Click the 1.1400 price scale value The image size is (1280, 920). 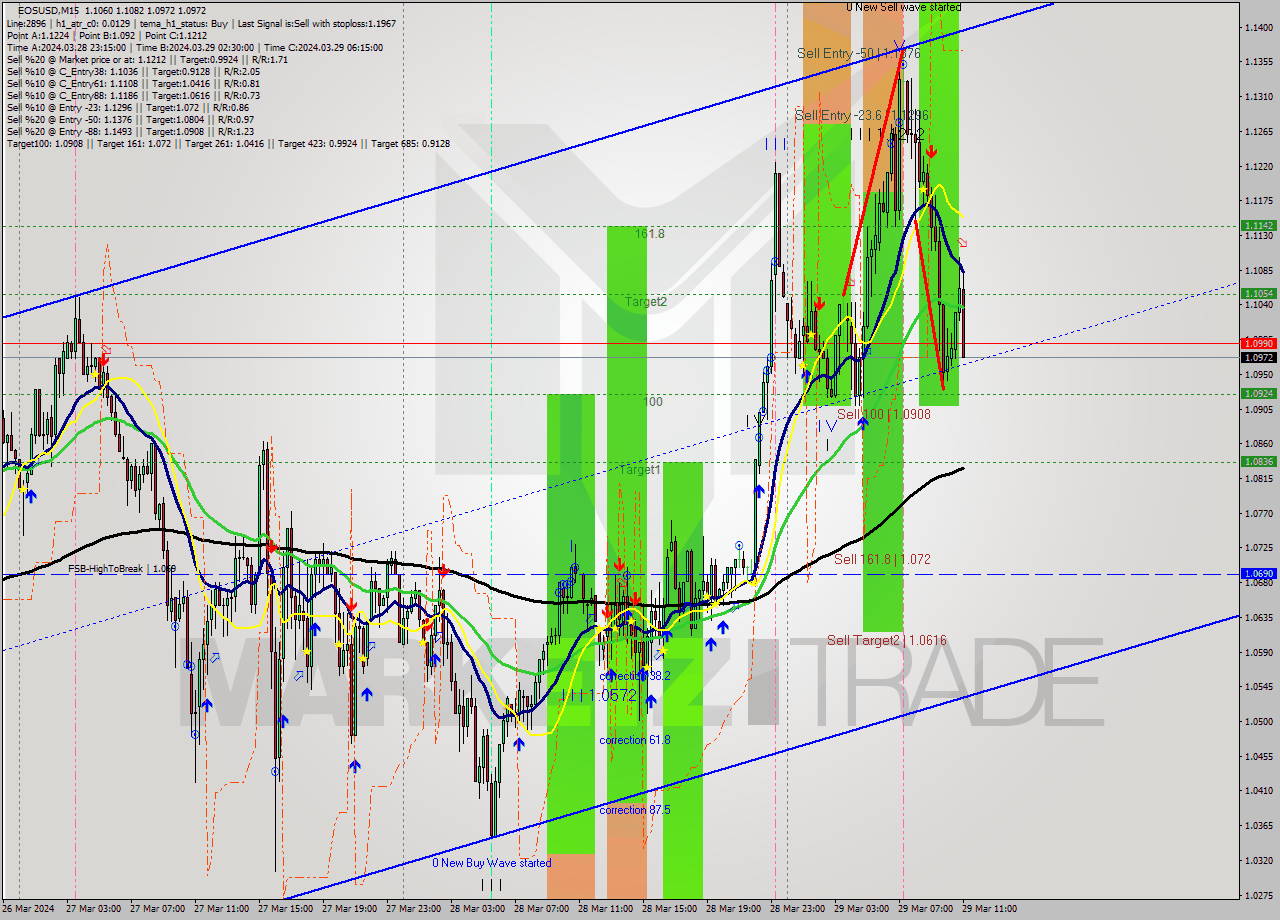click(1258, 27)
